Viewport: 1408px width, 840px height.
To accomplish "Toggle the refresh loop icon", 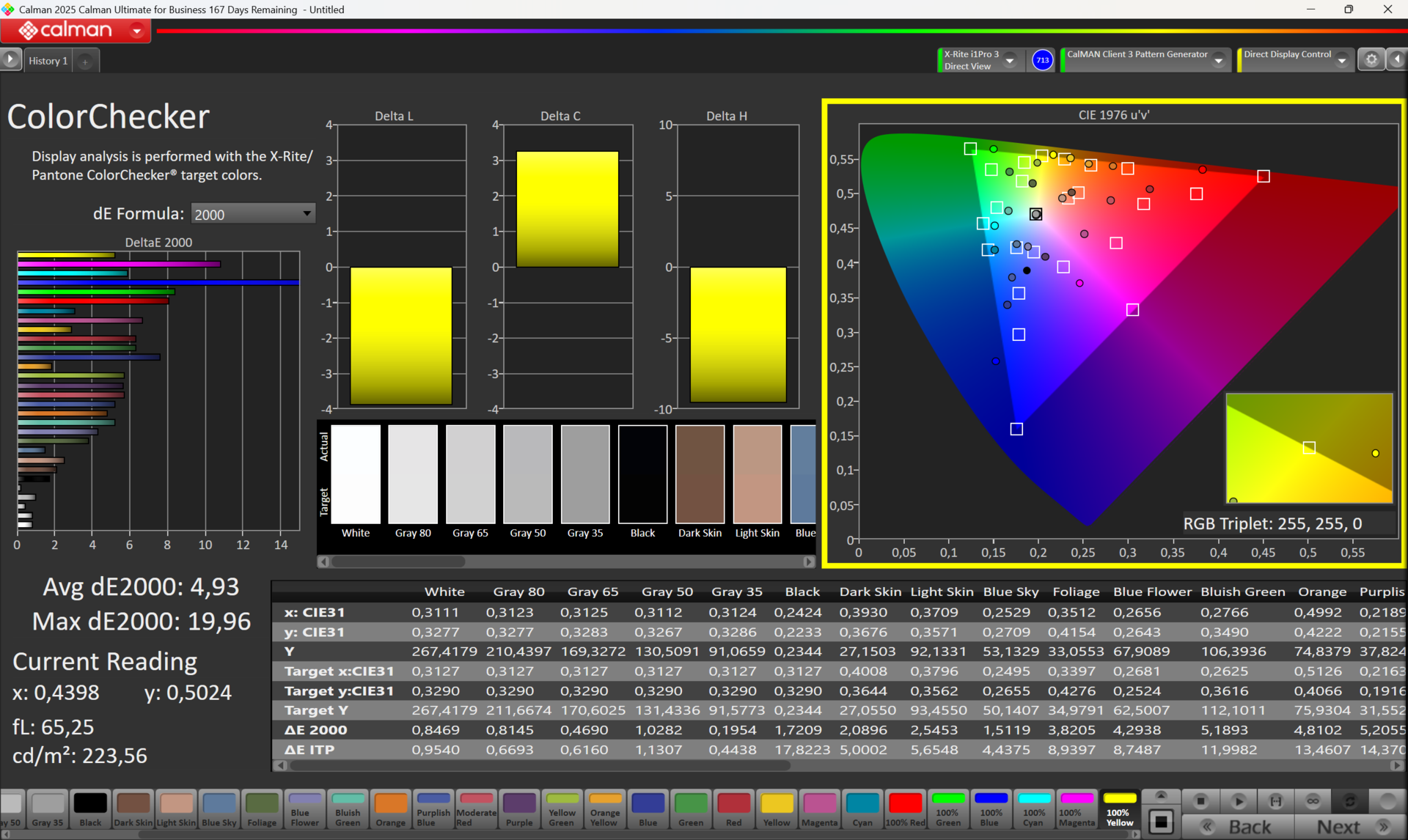I will click(x=1349, y=801).
